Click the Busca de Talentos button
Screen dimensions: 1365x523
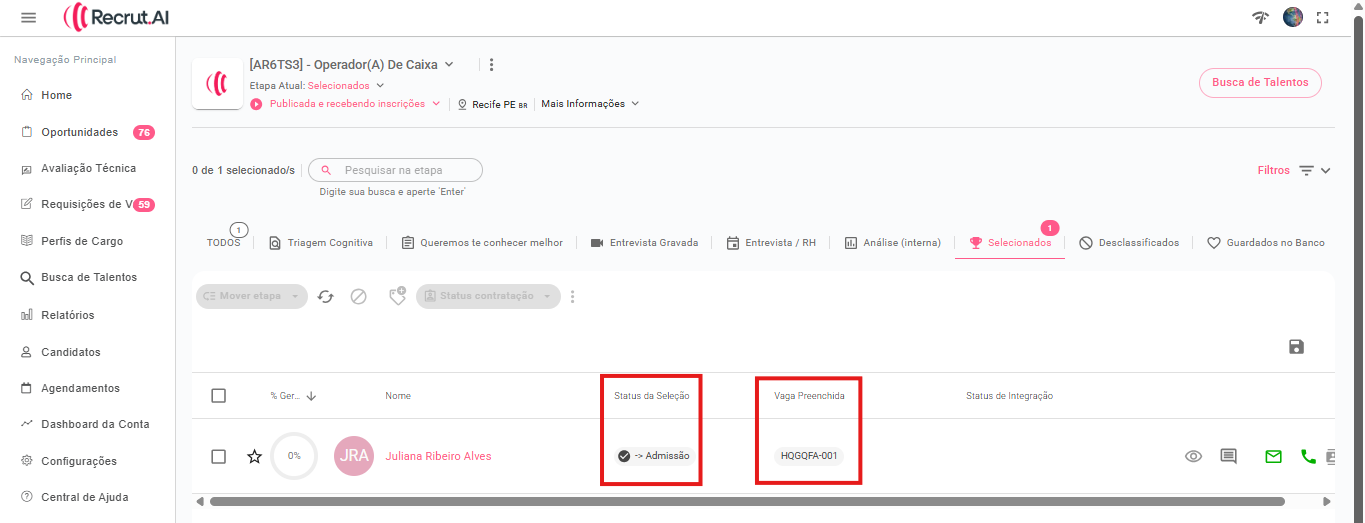tap(1259, 83)
